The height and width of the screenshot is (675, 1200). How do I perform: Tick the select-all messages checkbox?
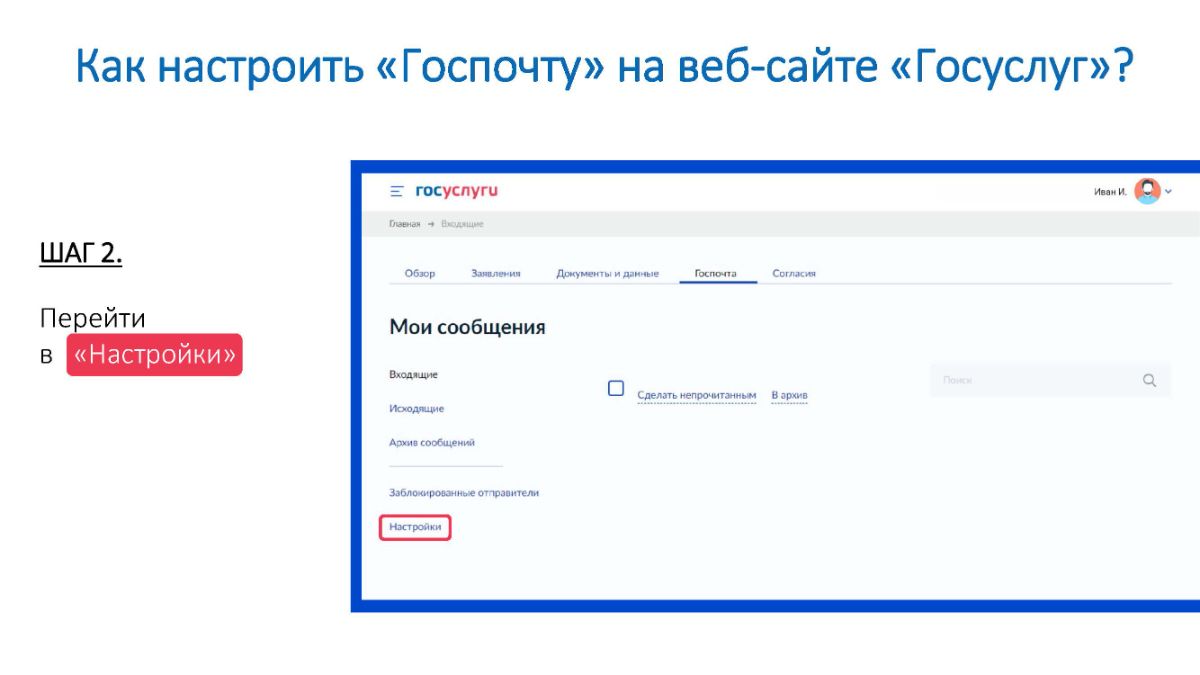pyautogui.click(x=616, y=388)
